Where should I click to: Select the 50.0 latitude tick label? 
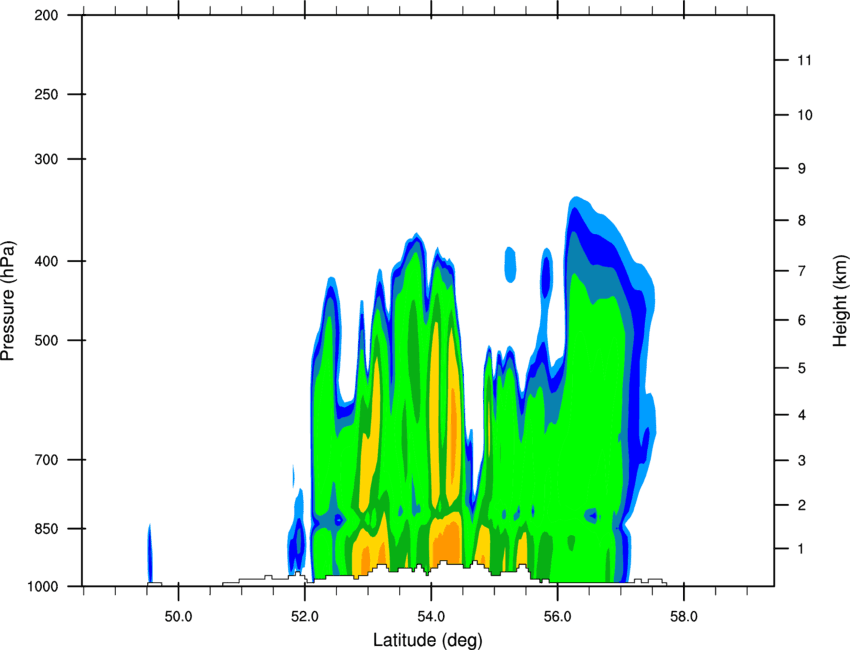coord(178,617)
